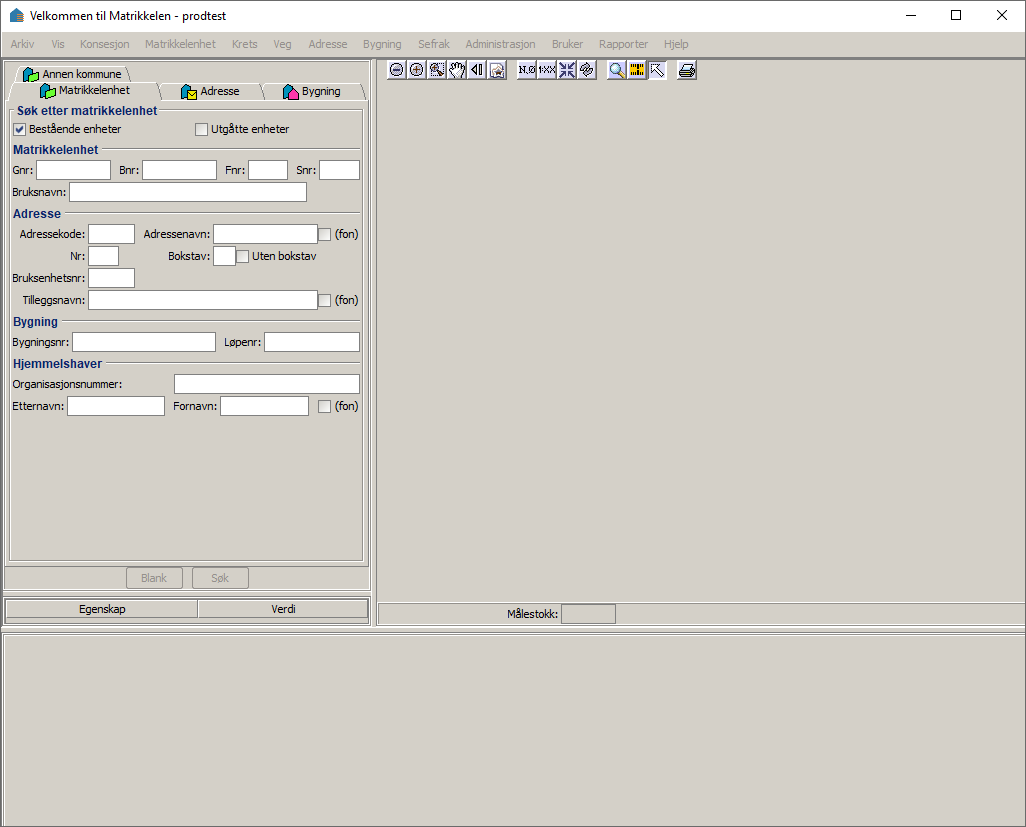Image resolution: width=1026 pixels, height=827 pixels.
Task: Click the zoom in plus icon
Action: click(x=417, y=70)
